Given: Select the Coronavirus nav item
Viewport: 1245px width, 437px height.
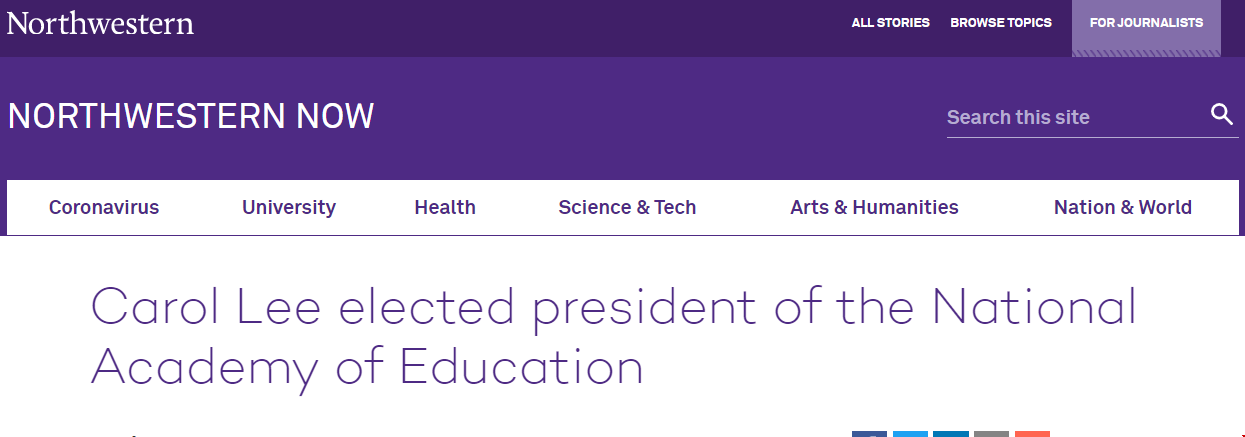Looking at the screenshot, I should pyautogui.click(x=104, y=207).
